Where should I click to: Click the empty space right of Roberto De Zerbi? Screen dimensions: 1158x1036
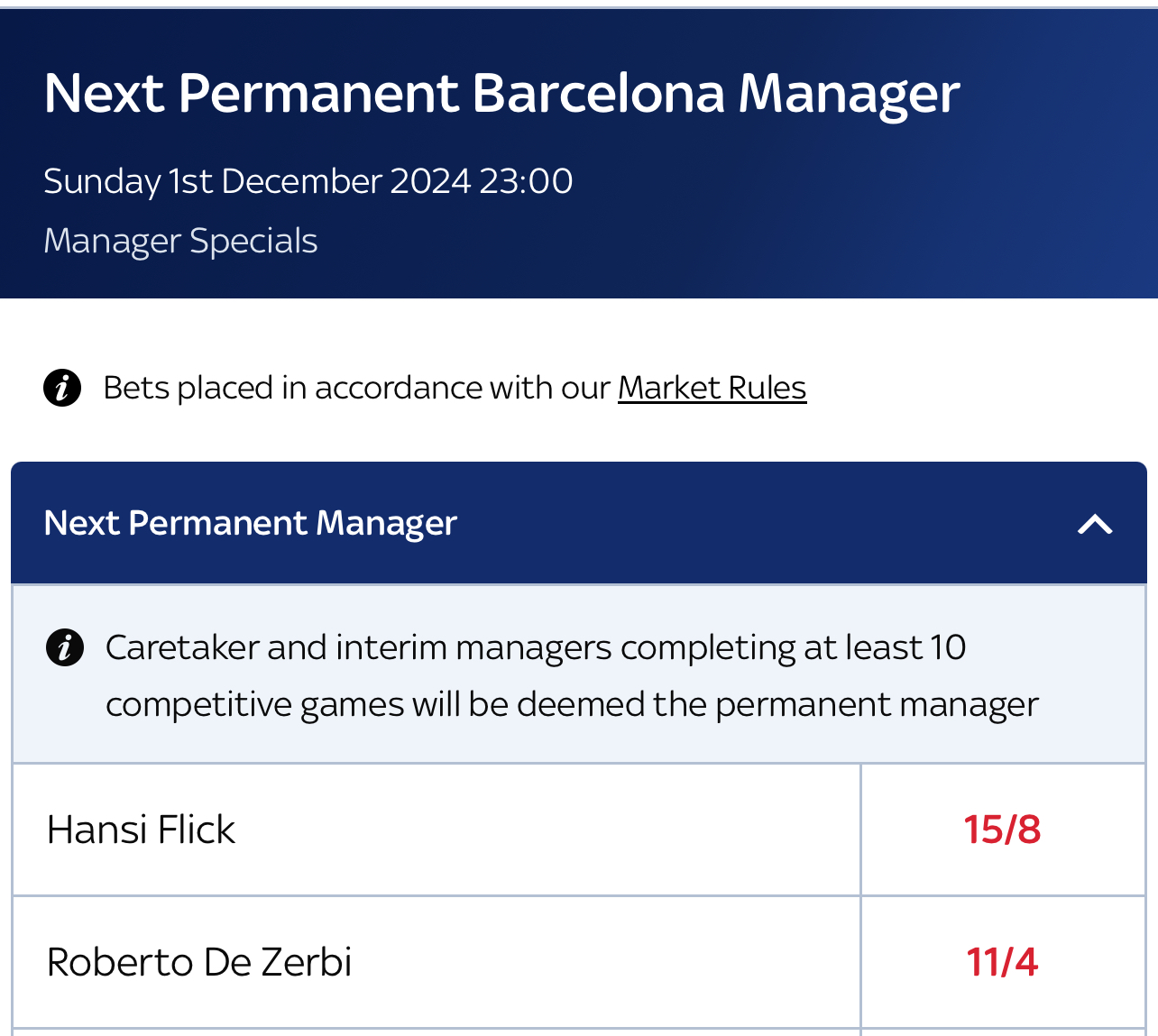point(605,962)
